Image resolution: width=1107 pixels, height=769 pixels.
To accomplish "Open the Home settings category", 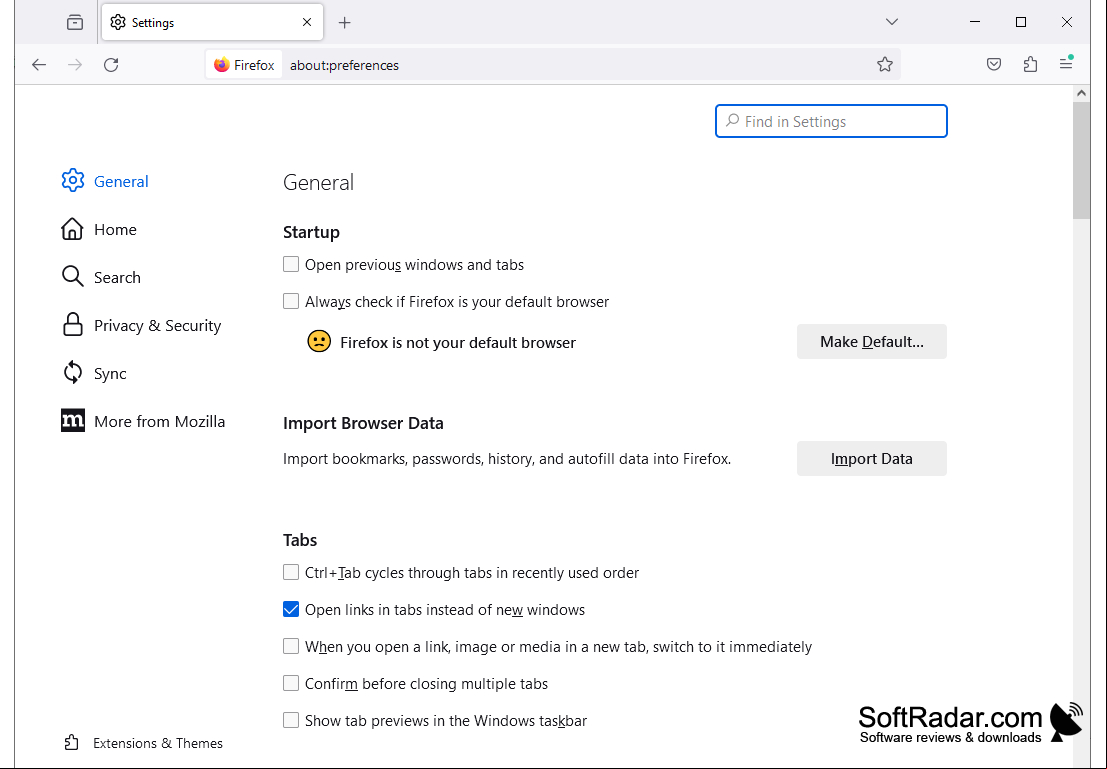I will [99, 229].
